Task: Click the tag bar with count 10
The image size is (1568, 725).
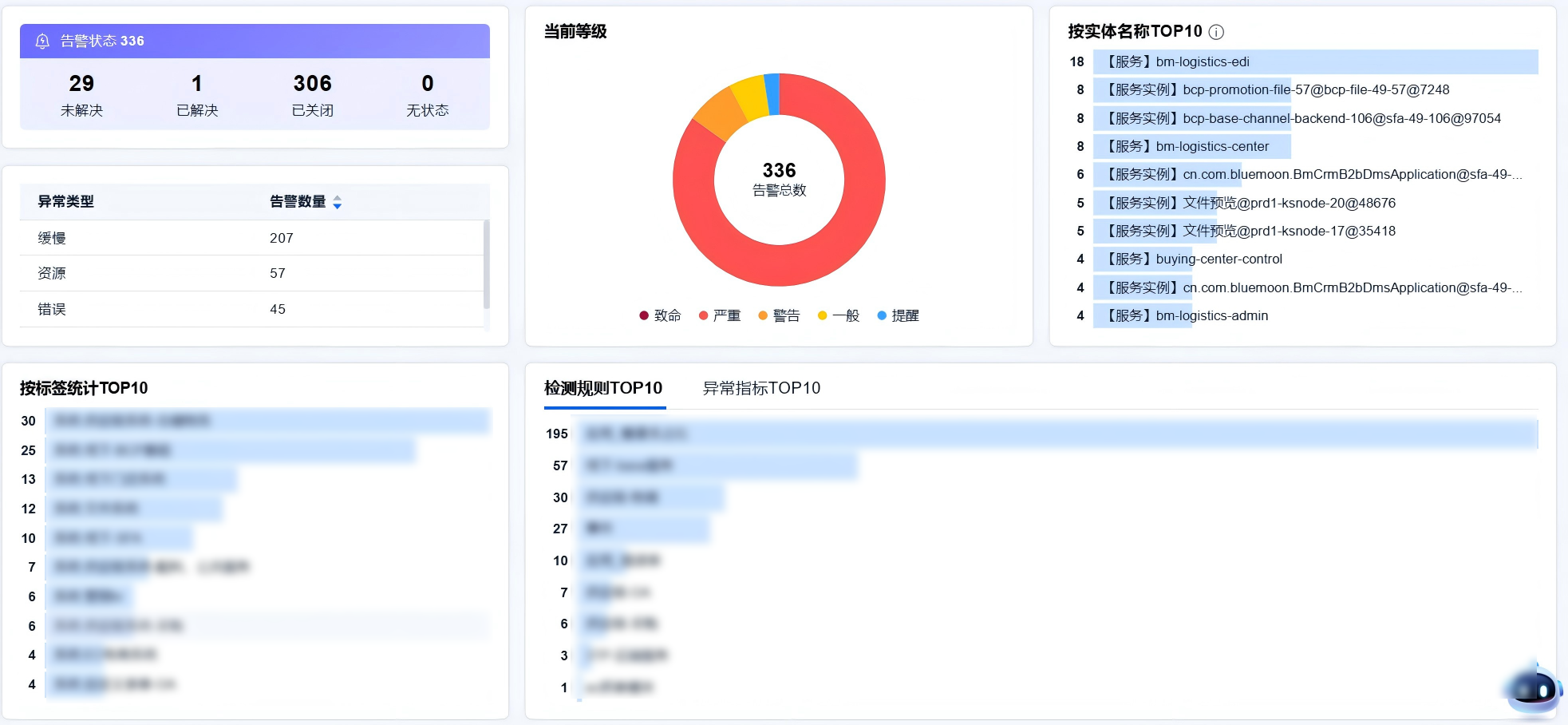Action: tap(119, 538)
